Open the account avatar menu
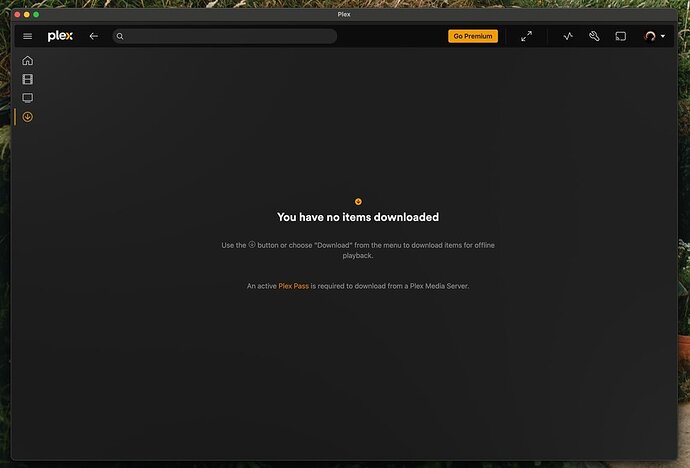The height and width of the screenshot is (468, 690). tap(654, 36)
